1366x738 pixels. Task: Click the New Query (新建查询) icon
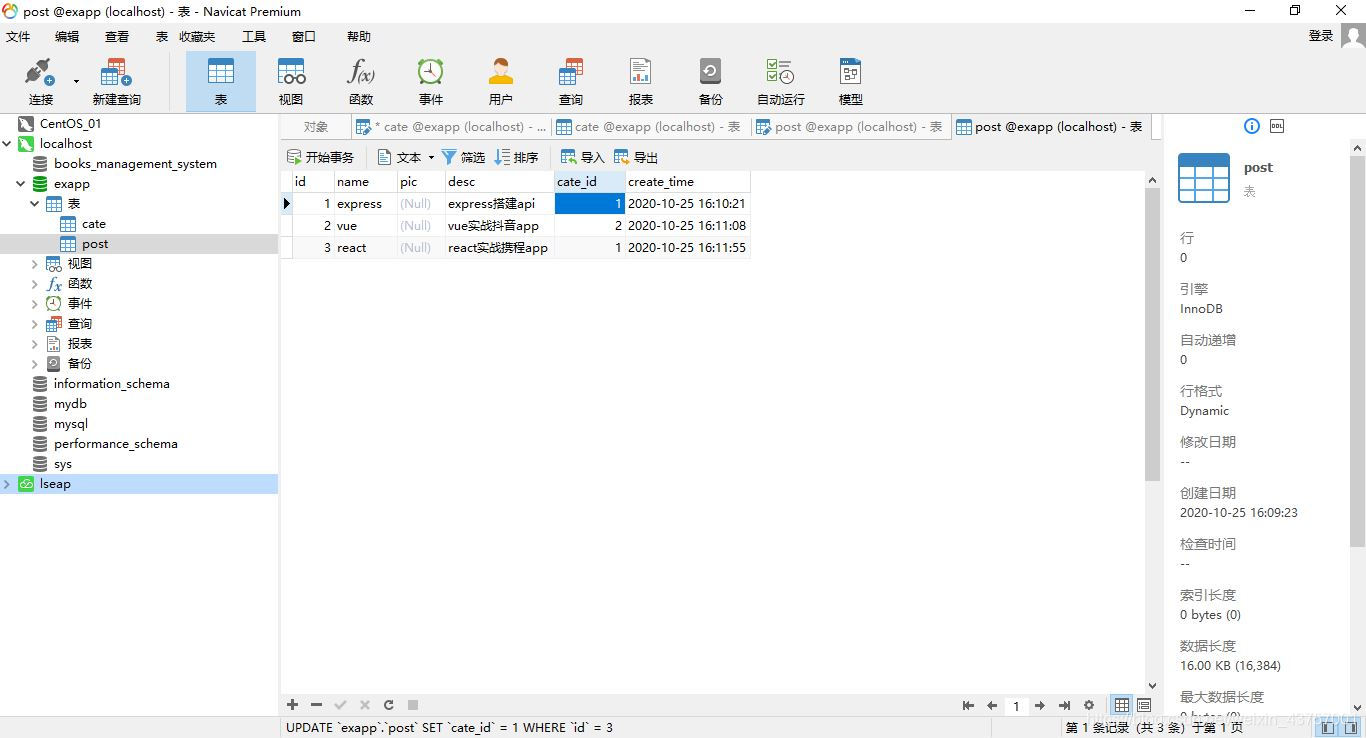pyautogui.click(x=116, y=82)
